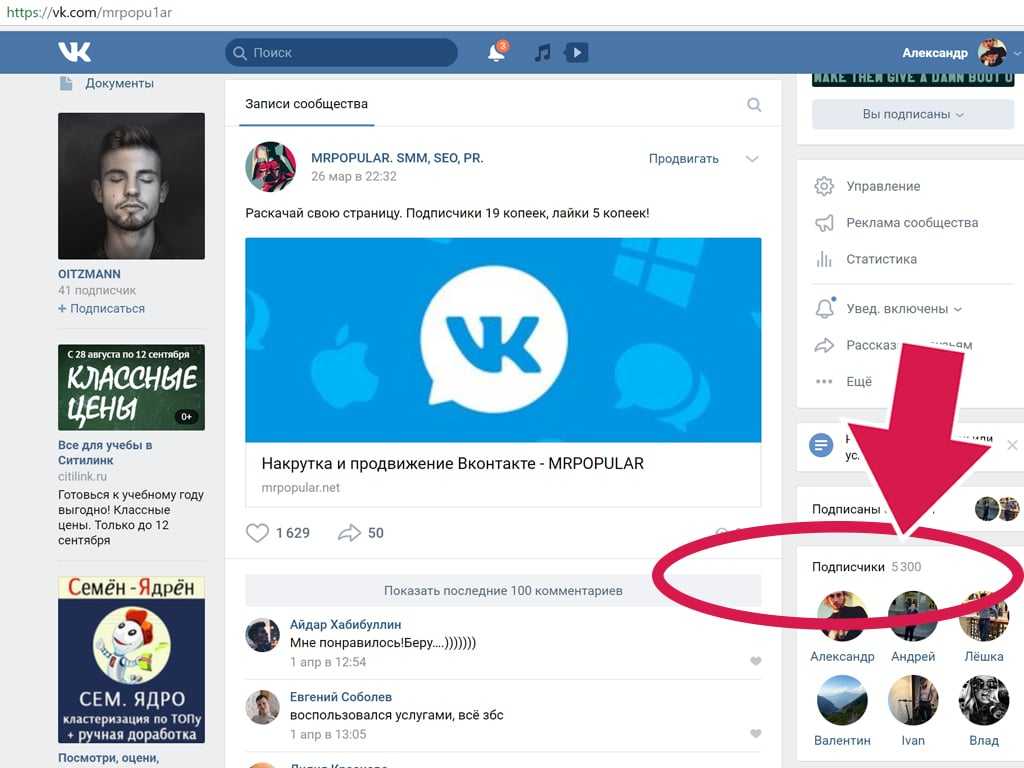Viewport: 1024px width, 768px height.
Task: Open Реклама сообщества
Action: 912,223
